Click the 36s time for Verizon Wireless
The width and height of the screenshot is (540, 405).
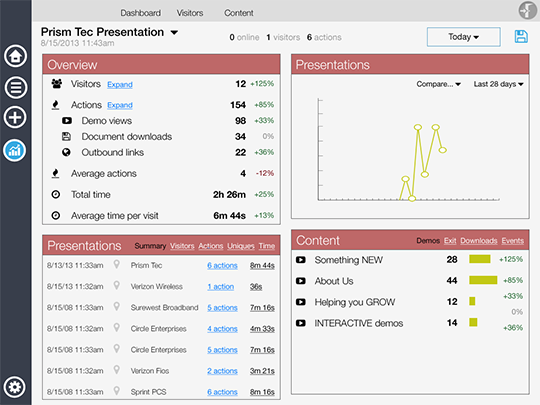click(x=256, y=287)
